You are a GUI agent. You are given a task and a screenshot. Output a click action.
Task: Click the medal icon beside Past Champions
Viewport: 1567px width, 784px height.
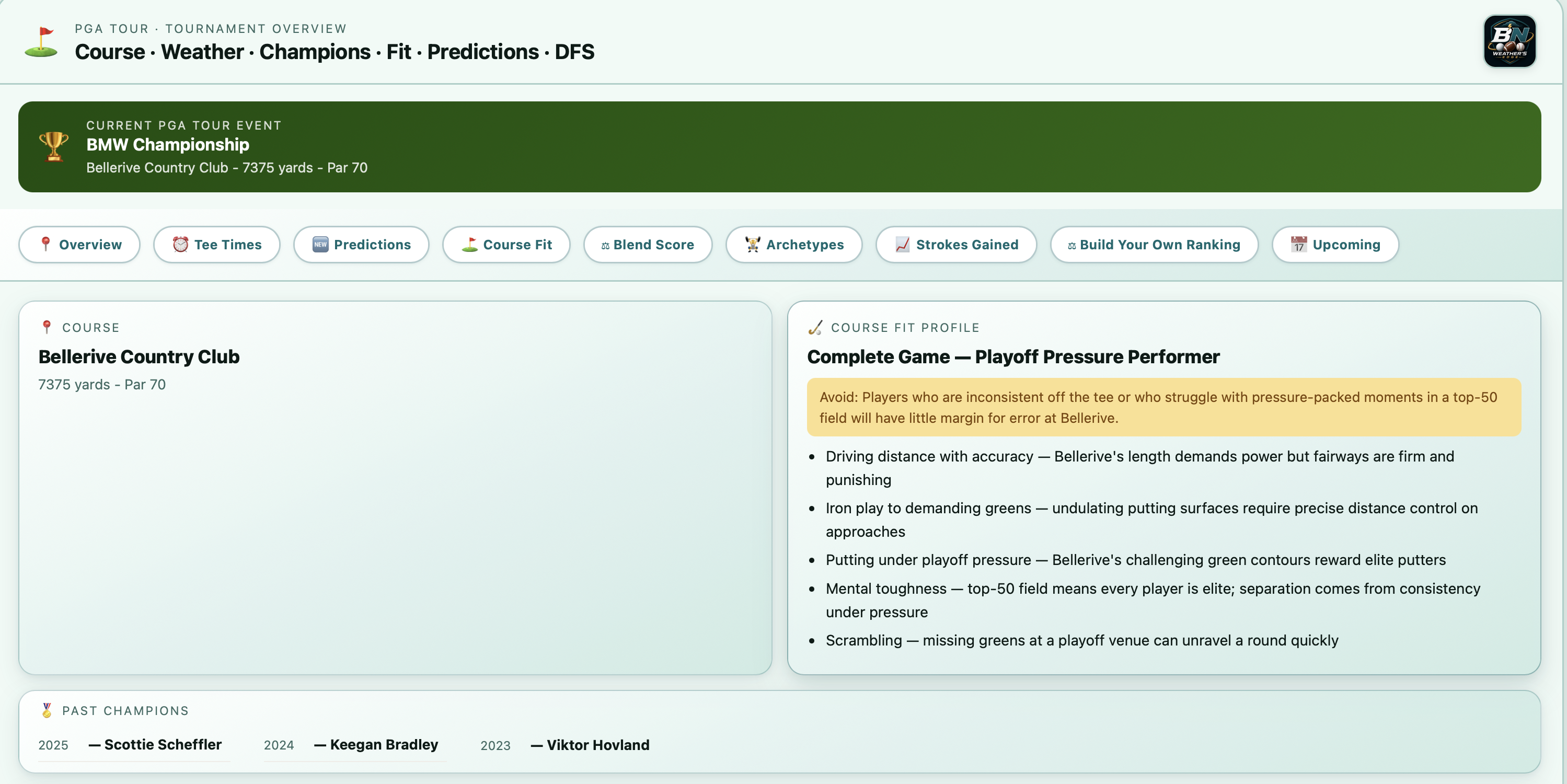point(47,710)
